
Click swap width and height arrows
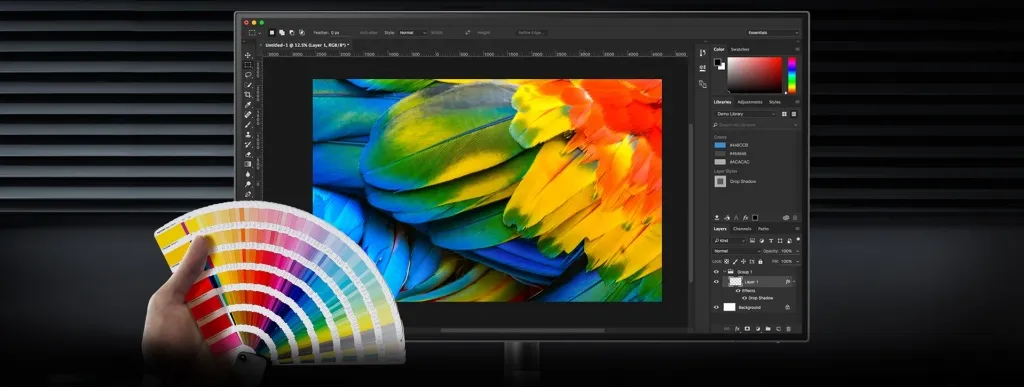(x=468, y=33)
